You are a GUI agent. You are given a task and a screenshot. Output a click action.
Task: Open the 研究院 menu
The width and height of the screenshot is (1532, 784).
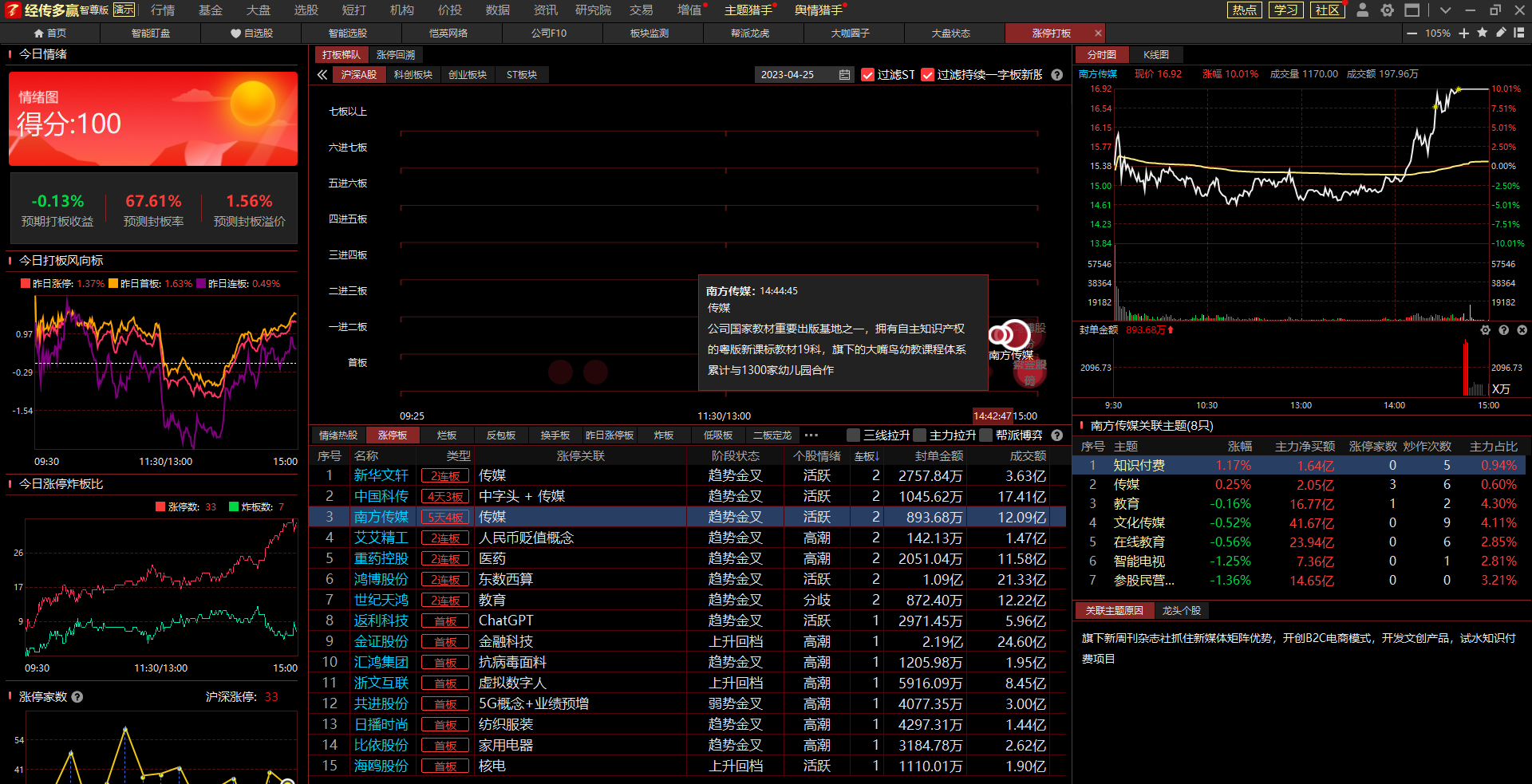click(593, 10)
